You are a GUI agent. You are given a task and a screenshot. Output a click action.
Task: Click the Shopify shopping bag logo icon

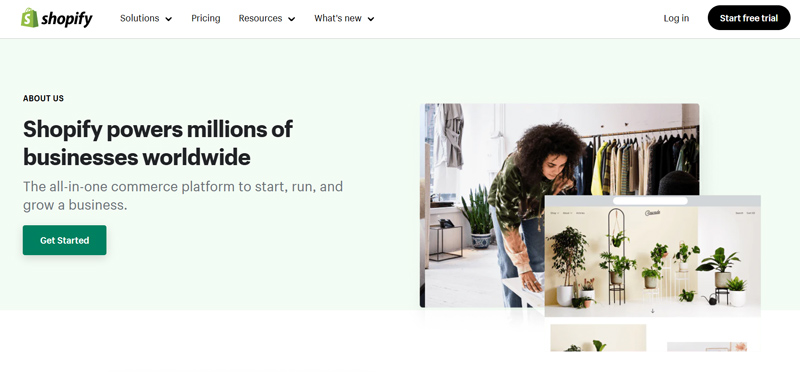29,18
